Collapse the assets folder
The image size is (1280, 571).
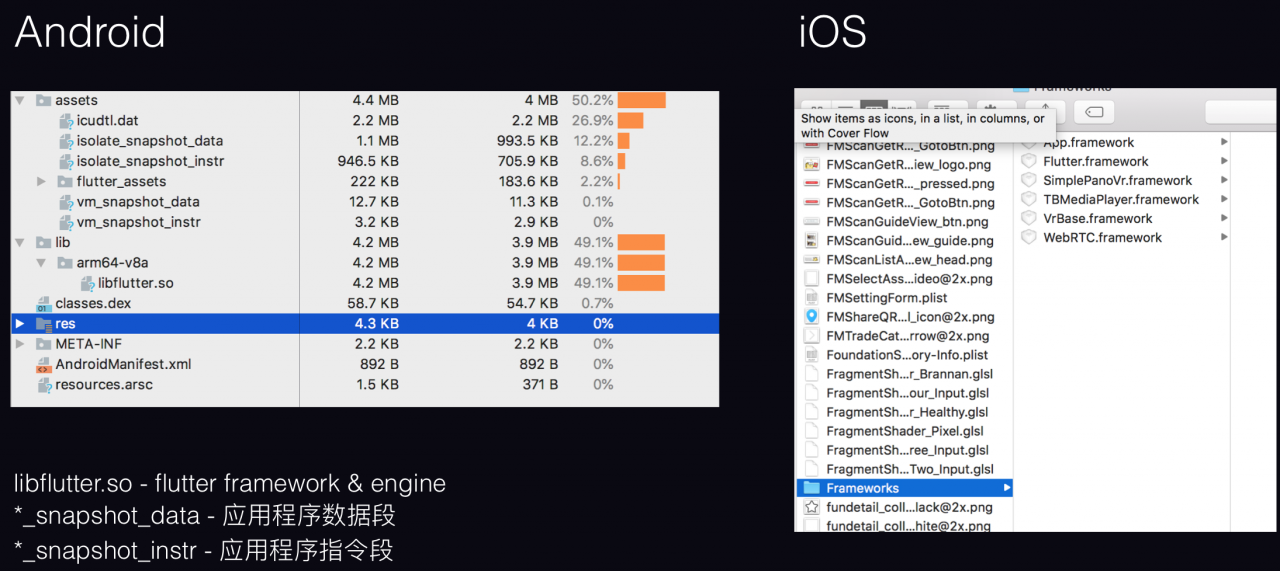tap(21, 100)
